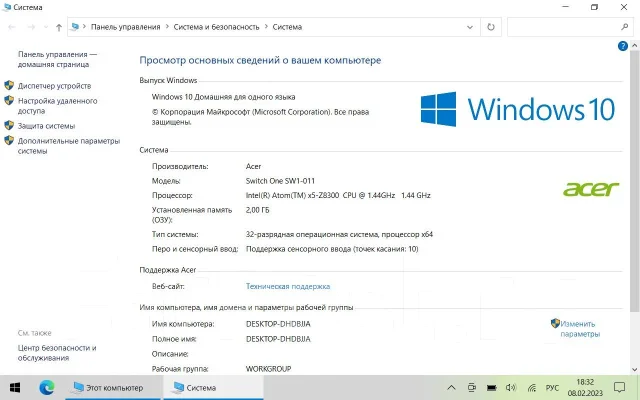Expand chevron after Панель управления breadcrumb
Image resolution: width=640 pixels, height=400 pixels.
click(167, 27)
